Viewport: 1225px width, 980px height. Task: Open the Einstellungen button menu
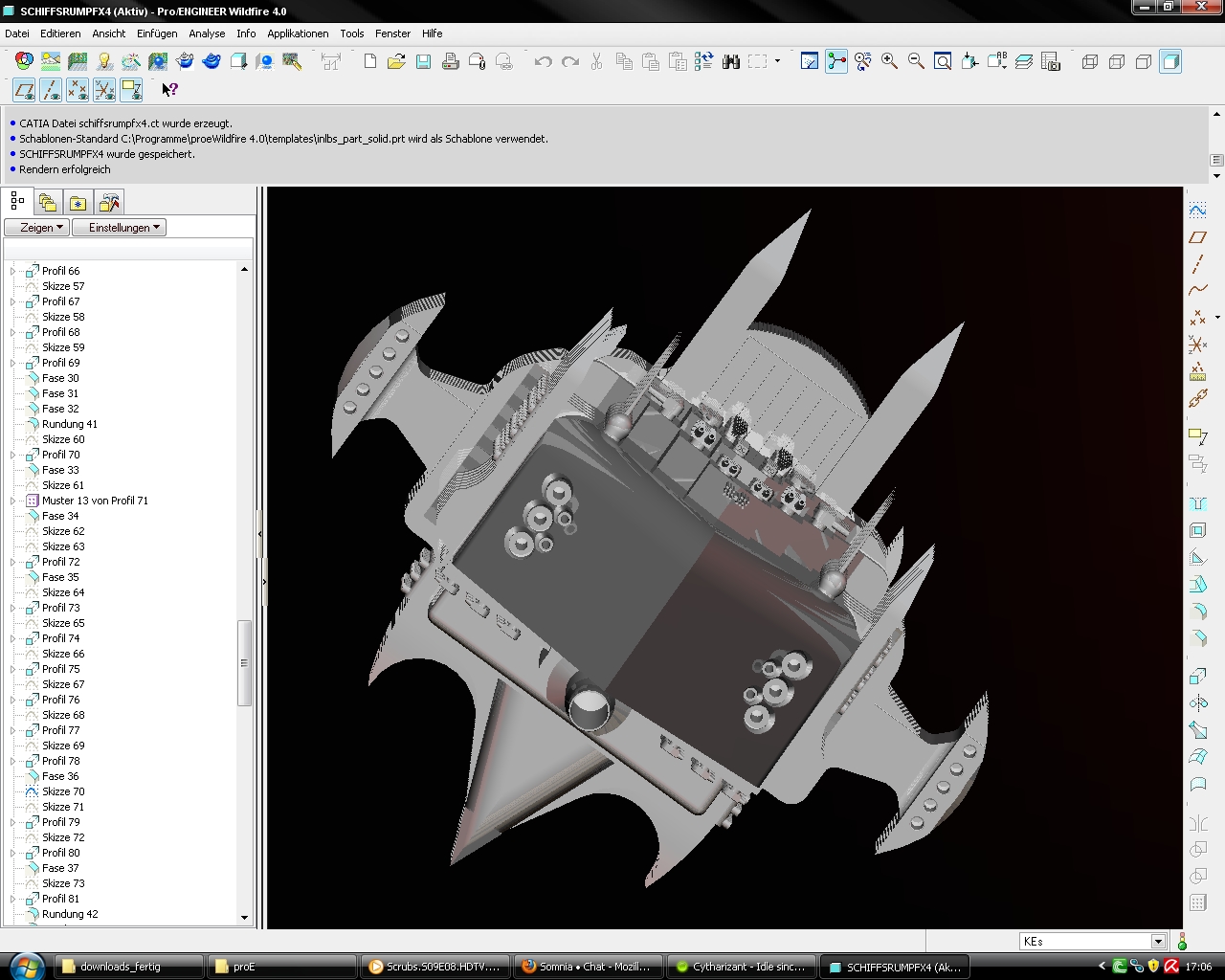click(120, 228)
